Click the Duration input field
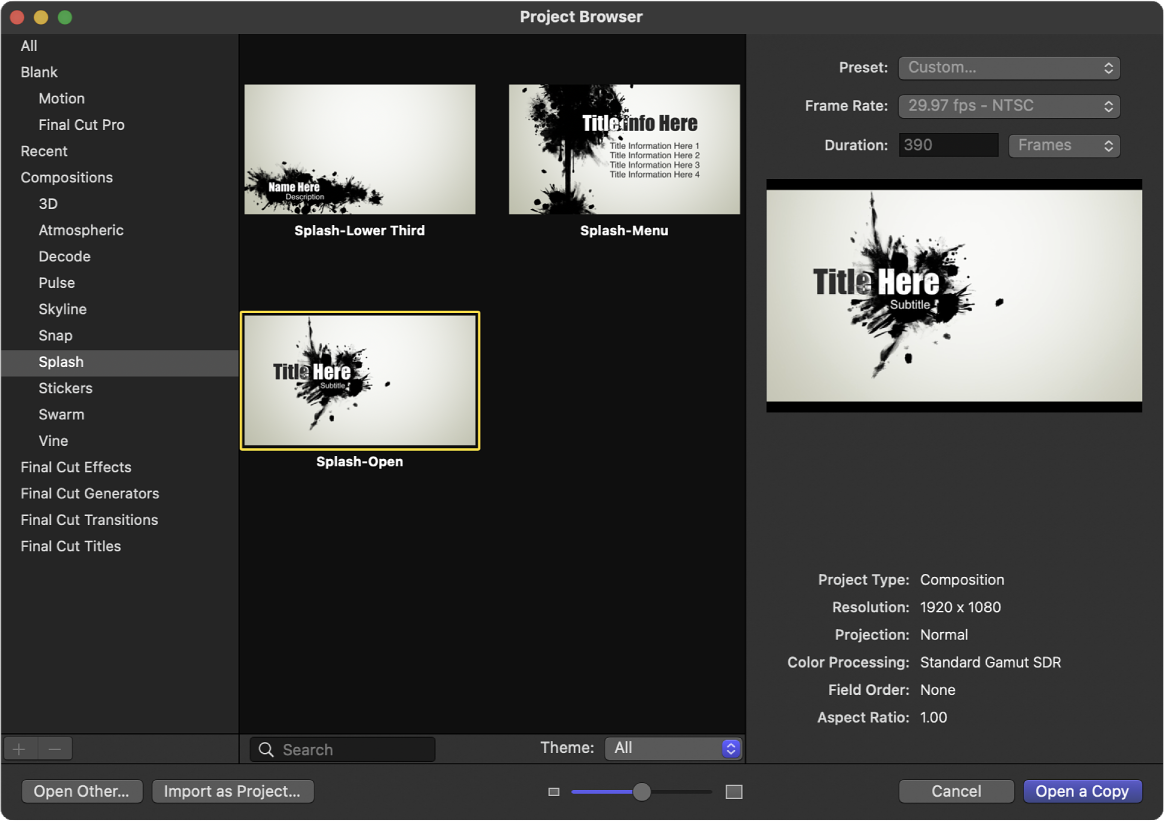This screenshot has width=1166, height=822. pos(948,145)
